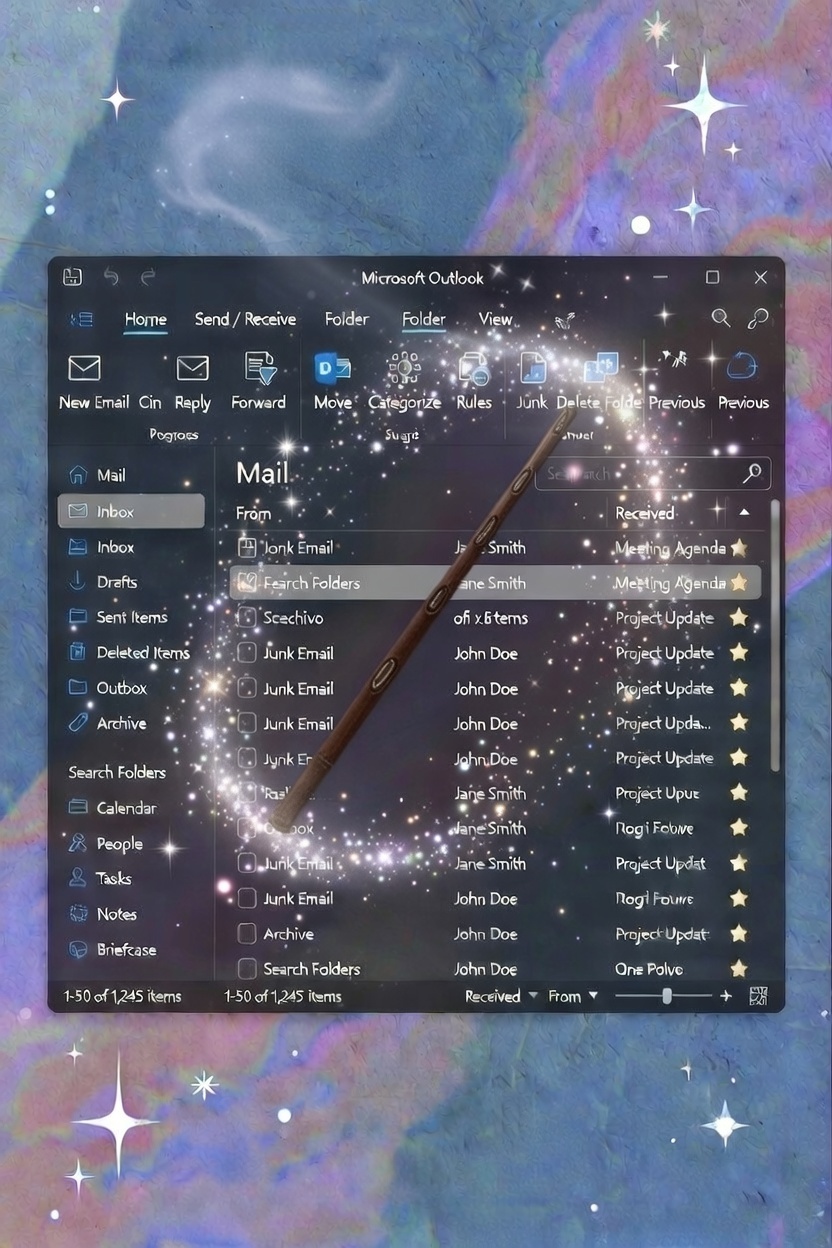Click the Categorize icon in the ribbon
This screenshot has height=1248, width=832.
[x=404, y=368]
